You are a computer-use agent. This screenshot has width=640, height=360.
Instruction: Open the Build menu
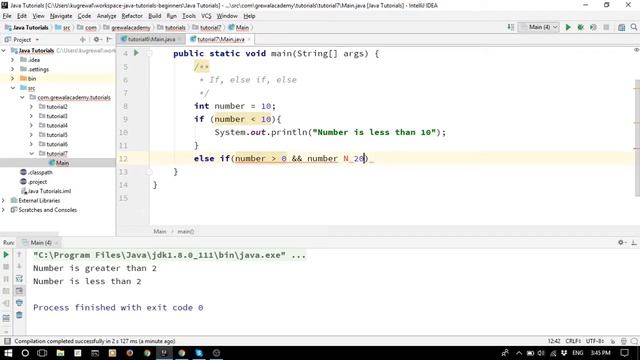pos(154,16)
